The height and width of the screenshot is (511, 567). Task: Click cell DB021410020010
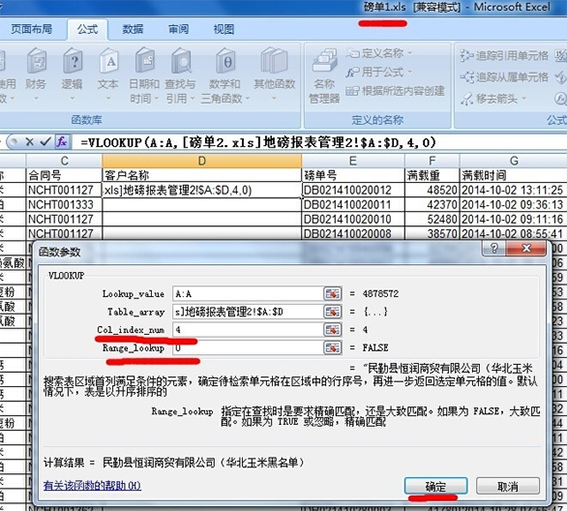(353, 219)
